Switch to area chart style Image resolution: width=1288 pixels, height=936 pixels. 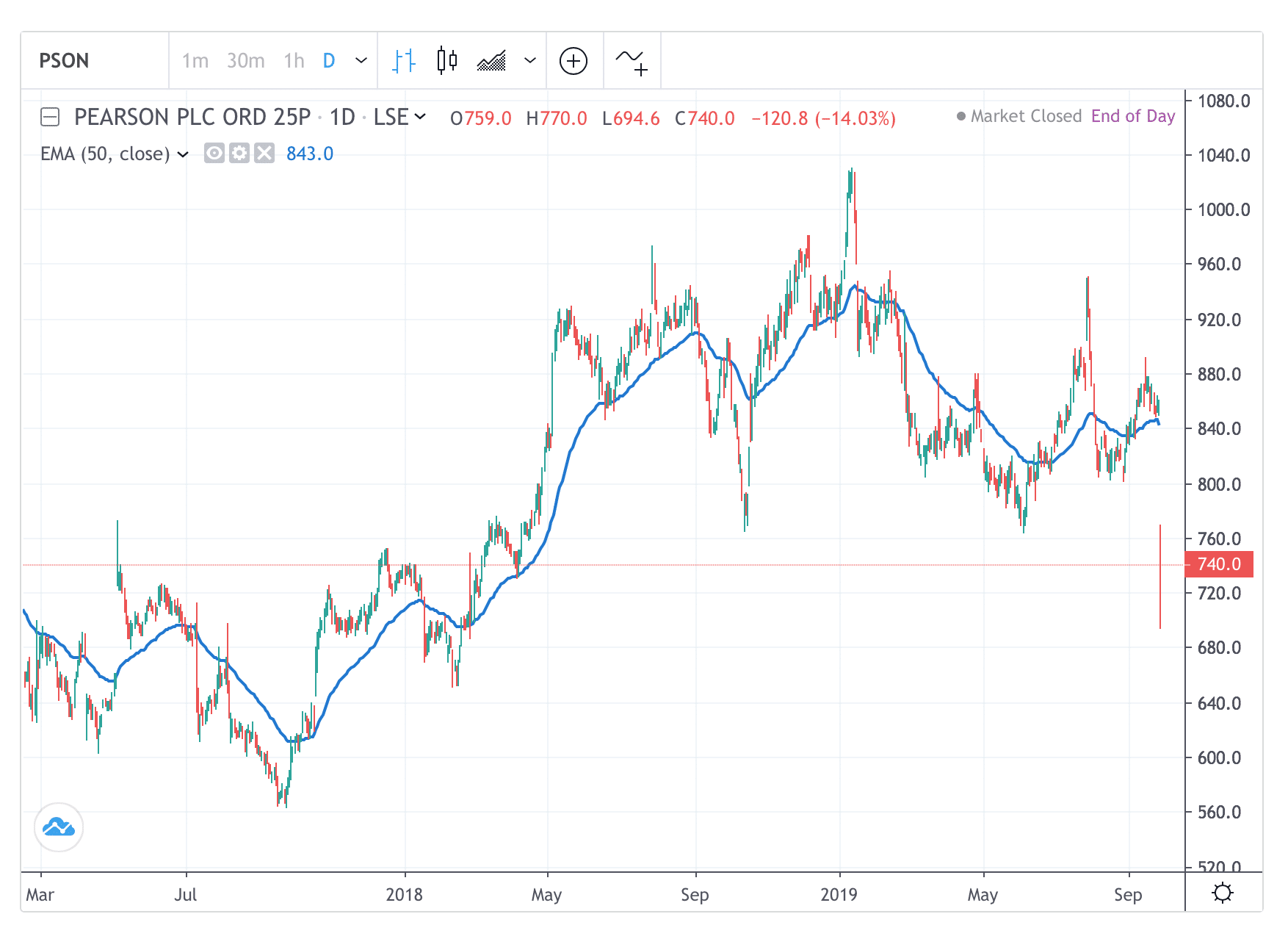(491, 60)
